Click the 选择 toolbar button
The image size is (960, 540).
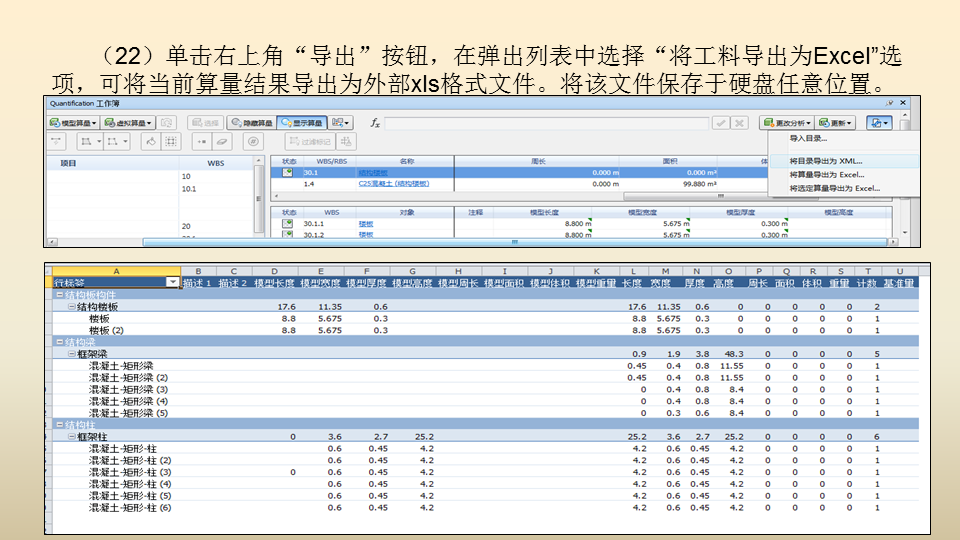tap(205, 123)
